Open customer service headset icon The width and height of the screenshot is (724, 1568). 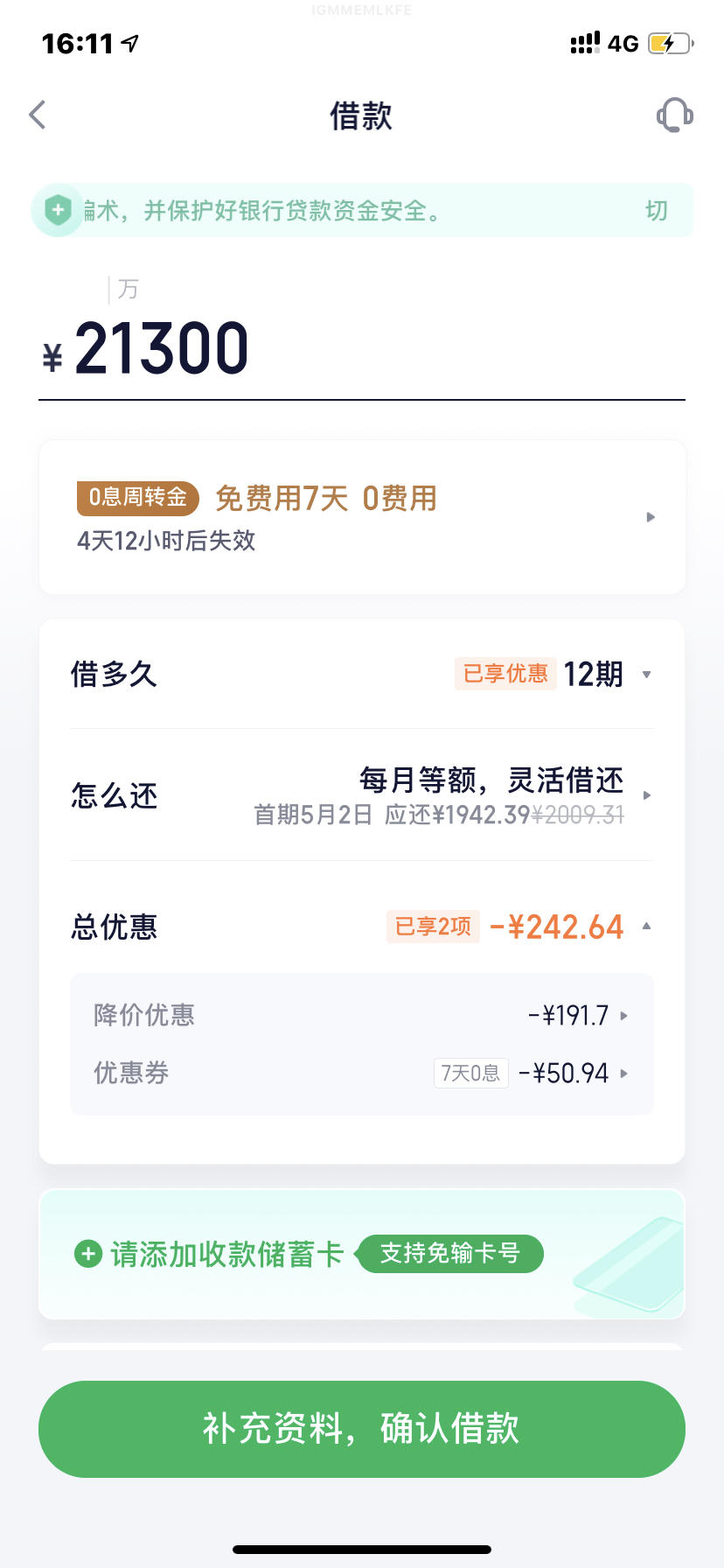(x=674, y=115)
